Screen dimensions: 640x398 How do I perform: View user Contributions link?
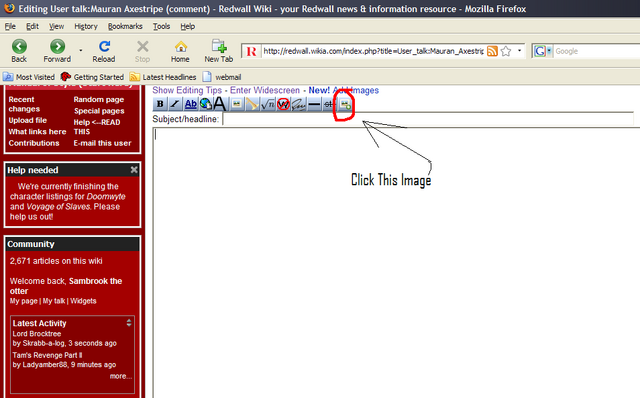[x=34, y=143]
